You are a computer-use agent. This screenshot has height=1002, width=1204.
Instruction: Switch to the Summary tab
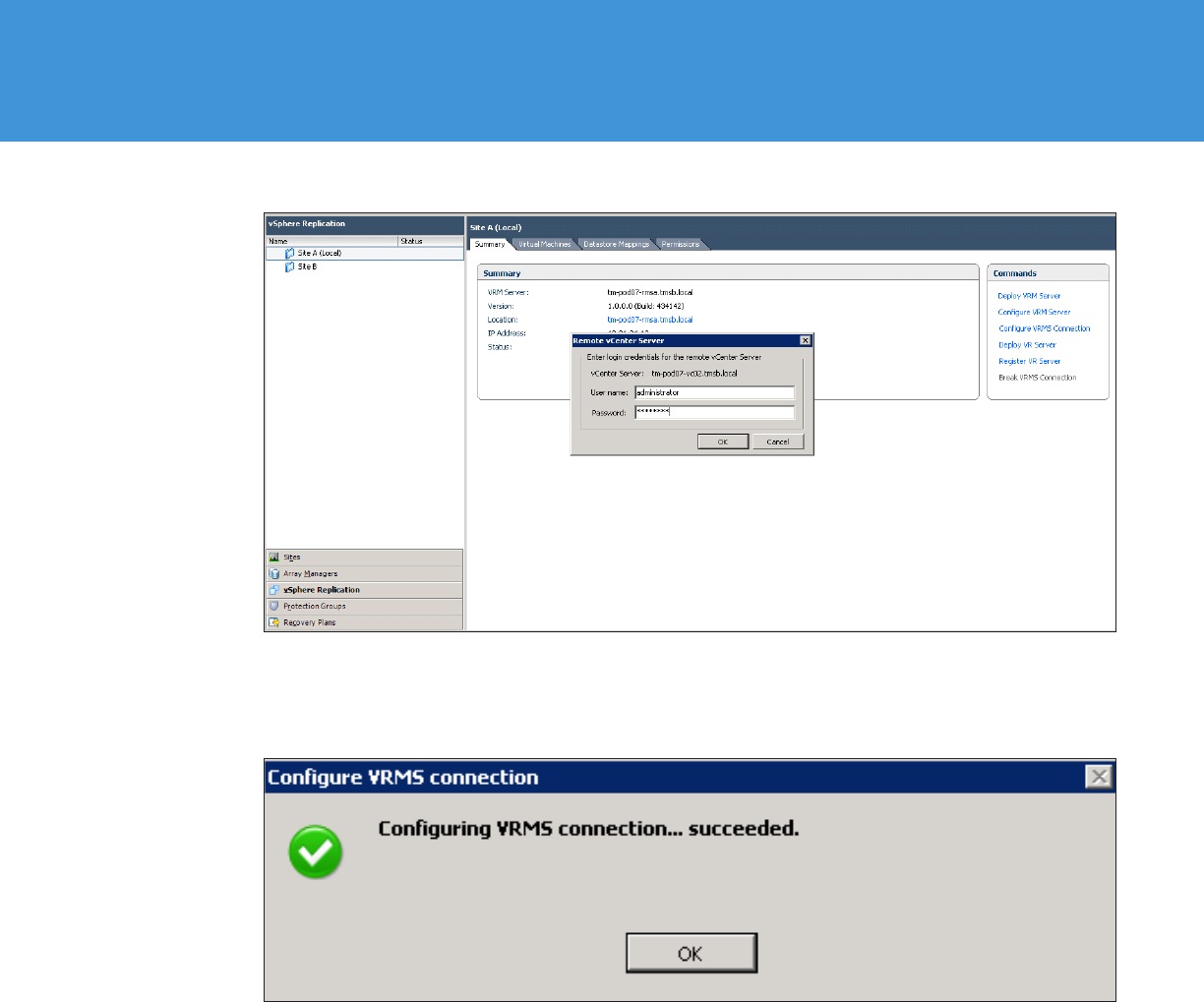tap(490, 244)
